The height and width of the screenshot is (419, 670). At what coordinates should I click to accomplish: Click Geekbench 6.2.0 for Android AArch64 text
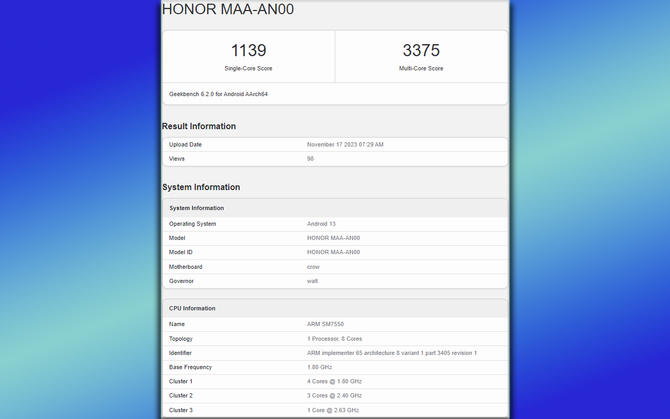[218, 94]
